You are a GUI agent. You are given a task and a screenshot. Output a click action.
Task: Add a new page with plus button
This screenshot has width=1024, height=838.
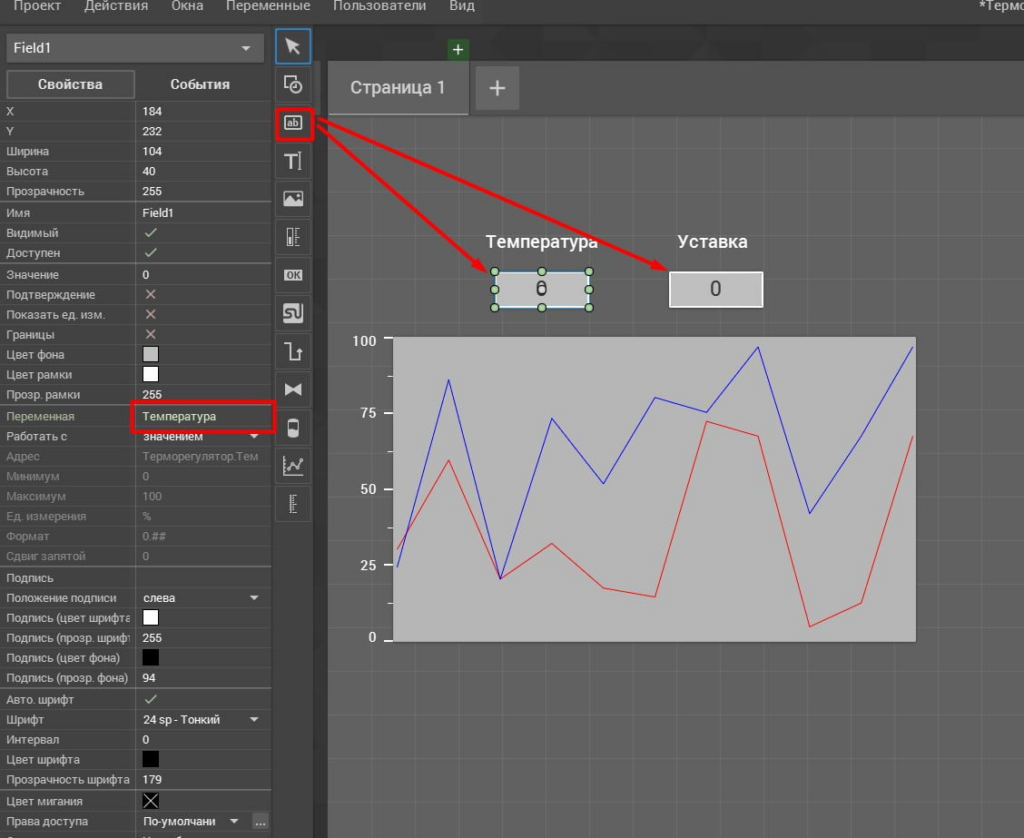point(497,88)
